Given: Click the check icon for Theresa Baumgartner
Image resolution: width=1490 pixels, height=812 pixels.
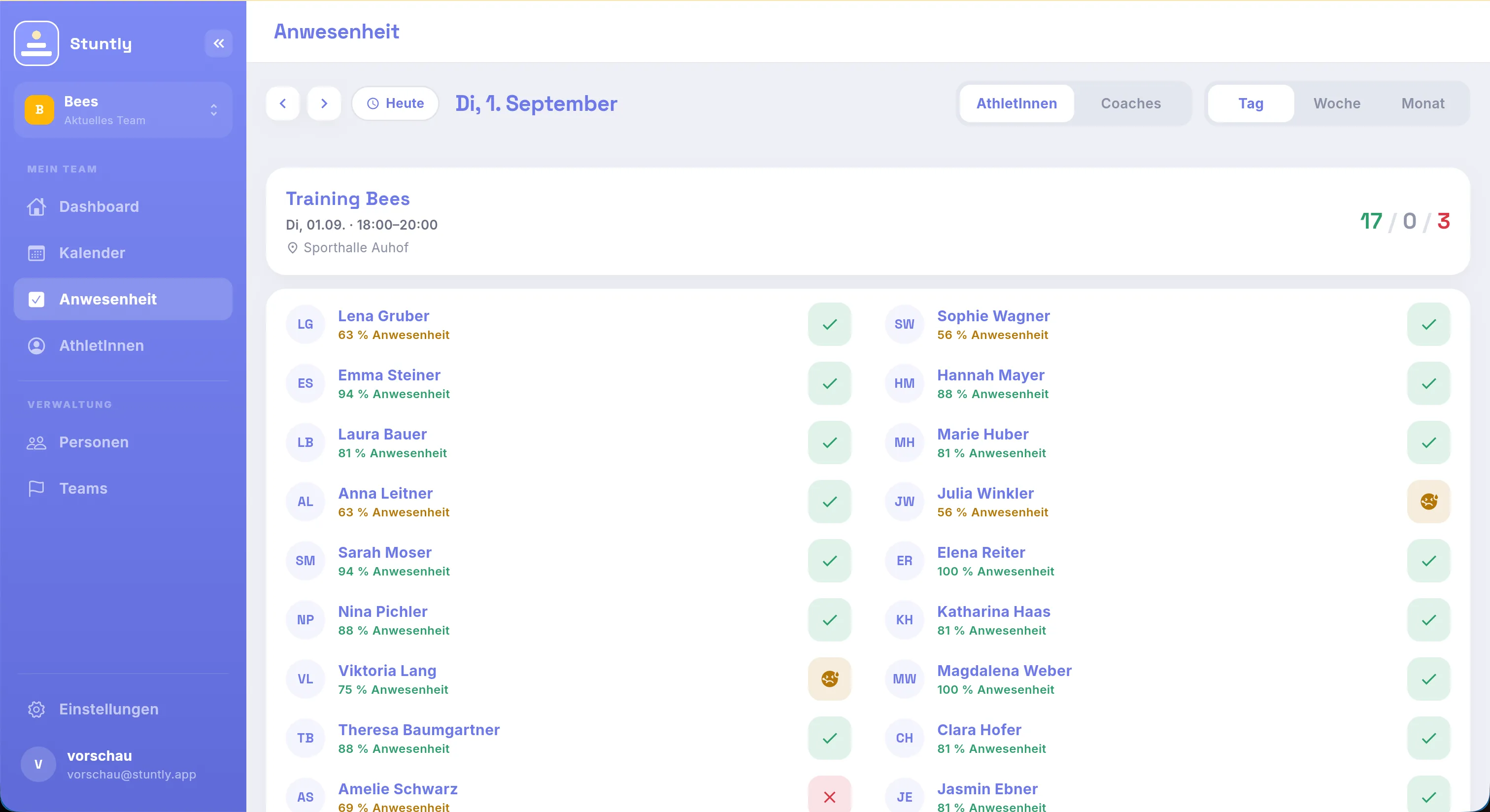Looking at the screenshot, I should 829,738.
